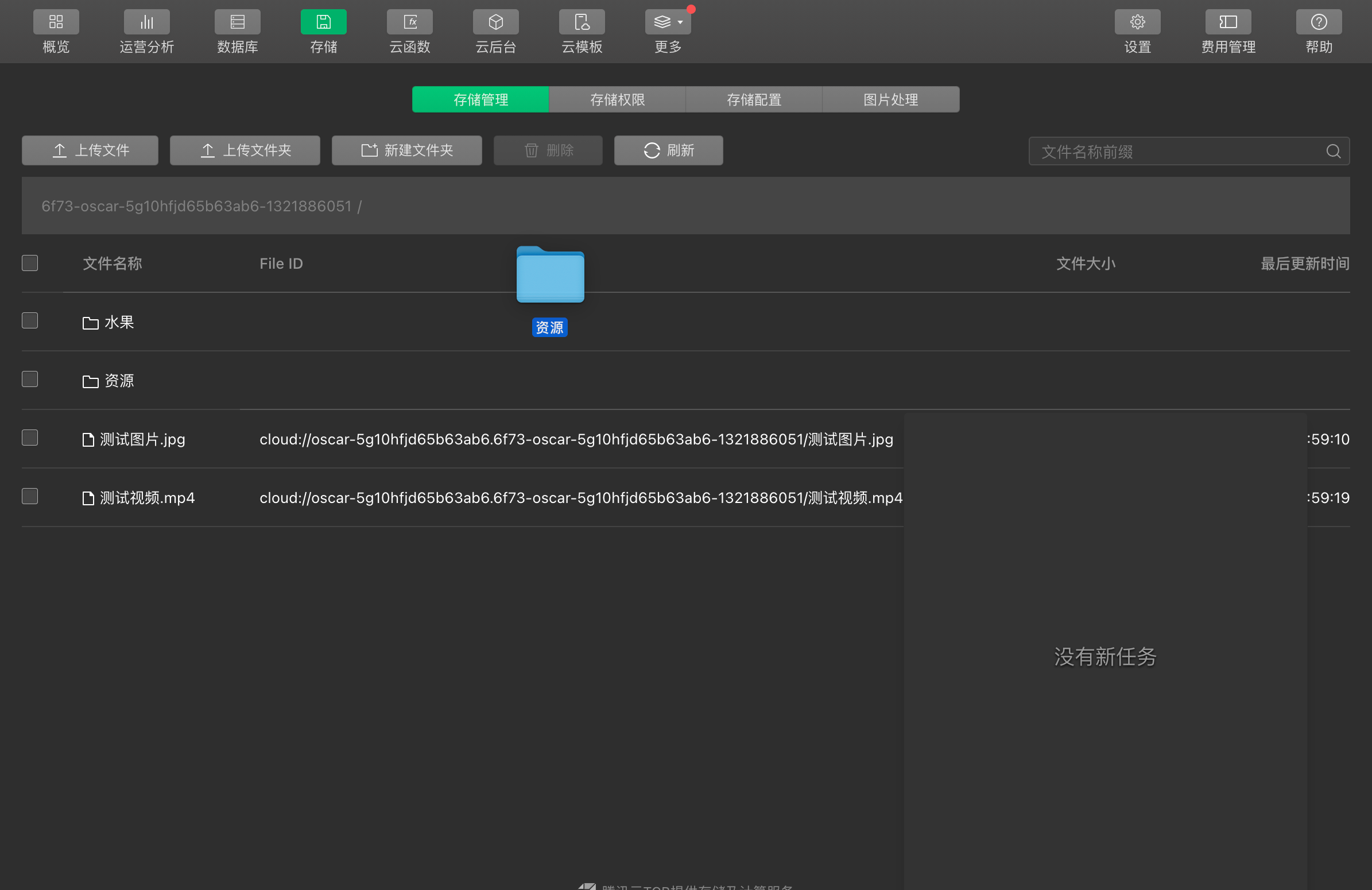
Task: Open the 数据库 database icon
Action: (x=237, y=22)
